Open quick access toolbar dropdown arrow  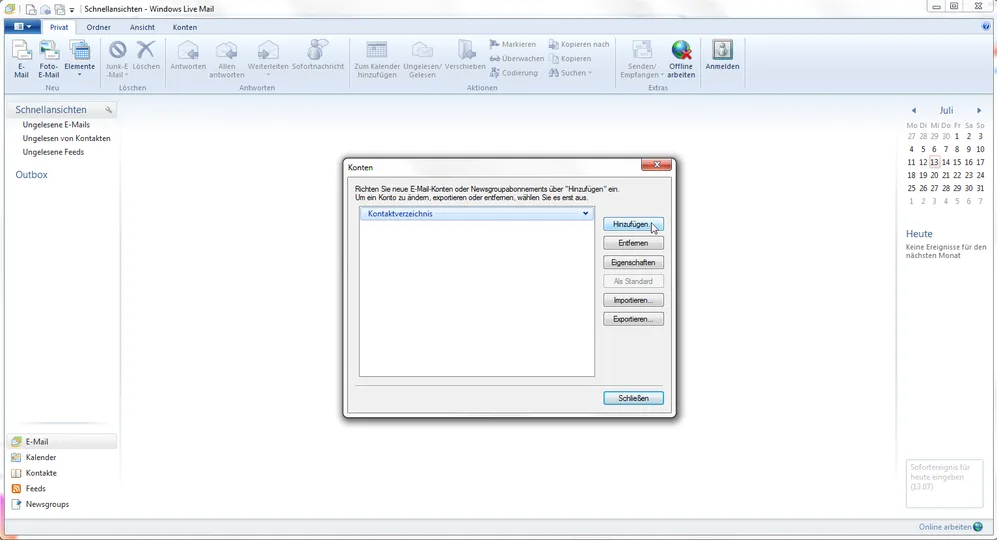click(x=72, y=10)
